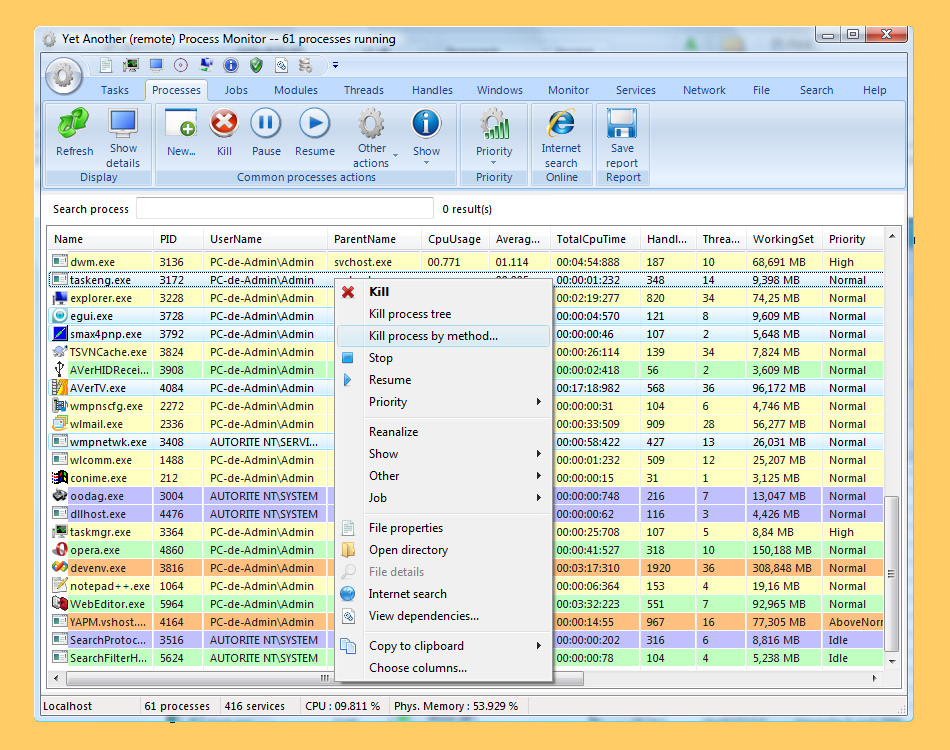This screenshot has height=750, width=950.
Task: Click the green shield check quick access icon
Action: coord(256,65)
